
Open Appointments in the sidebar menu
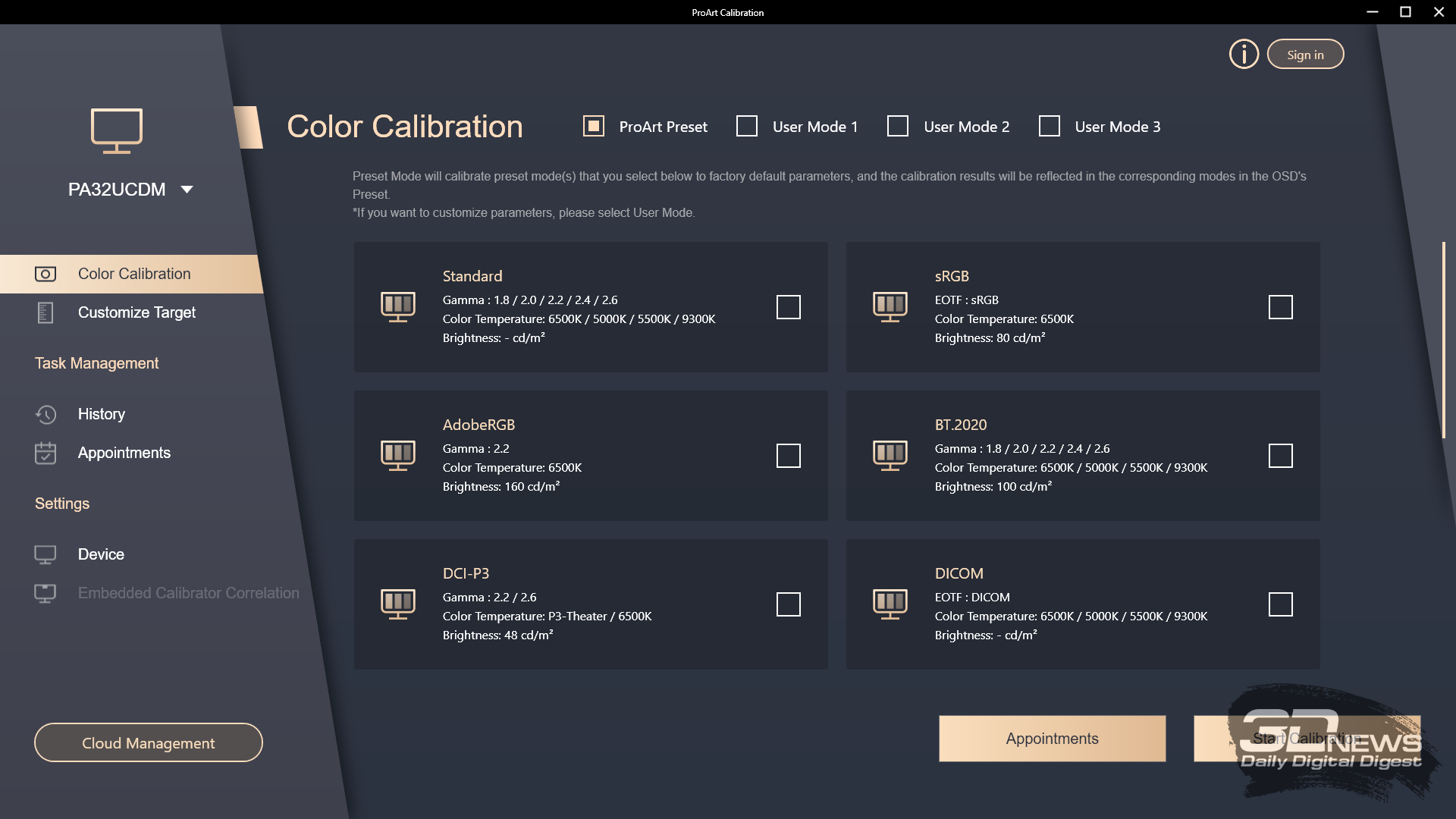coord(124,453)
